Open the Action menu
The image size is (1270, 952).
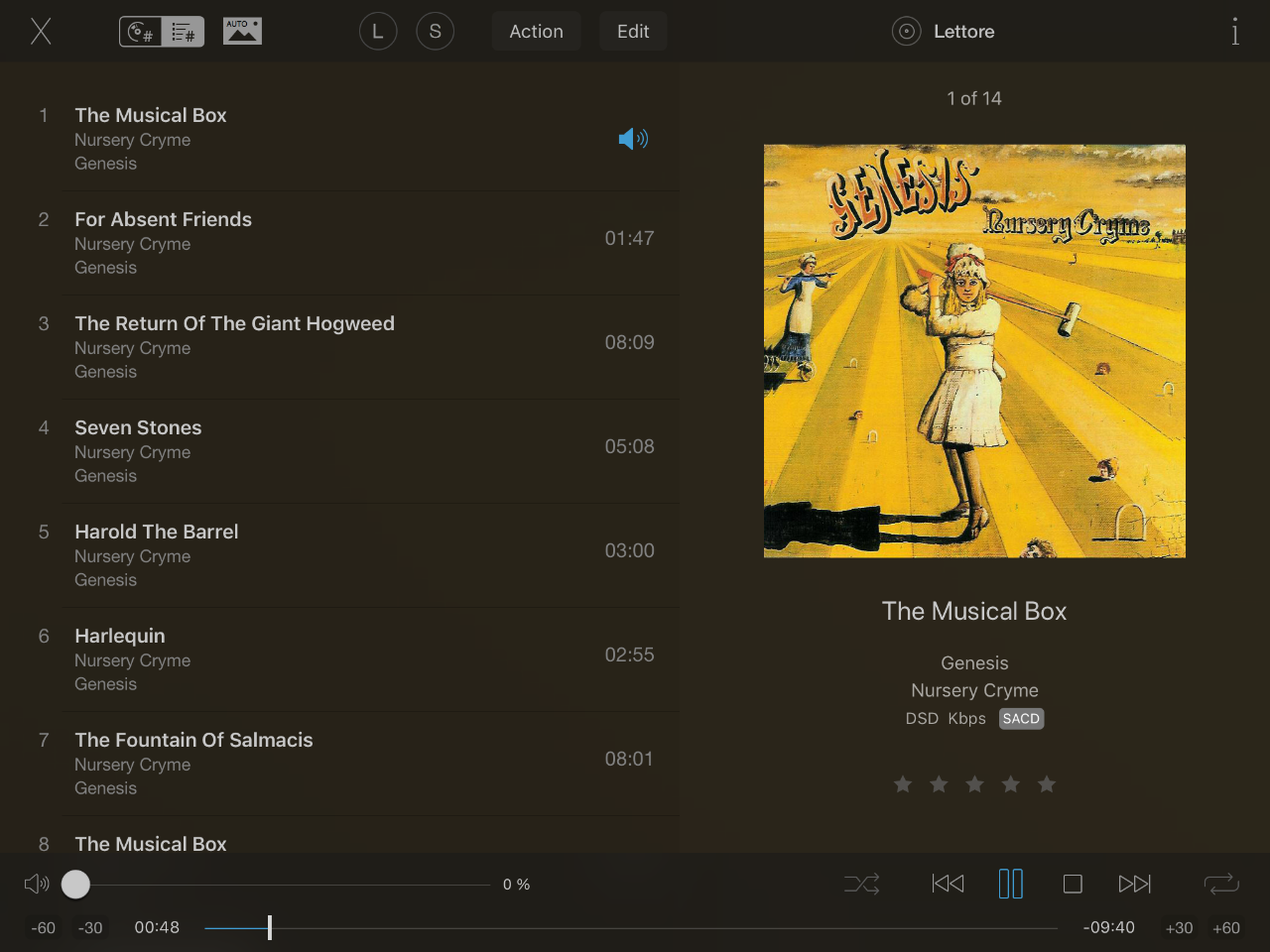coord(536,32)
